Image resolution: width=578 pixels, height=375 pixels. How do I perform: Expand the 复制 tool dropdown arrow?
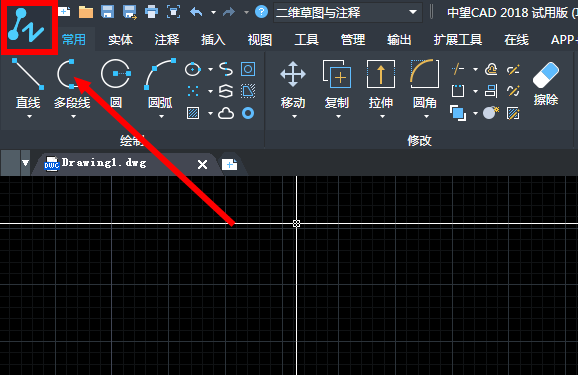[338, 117]
